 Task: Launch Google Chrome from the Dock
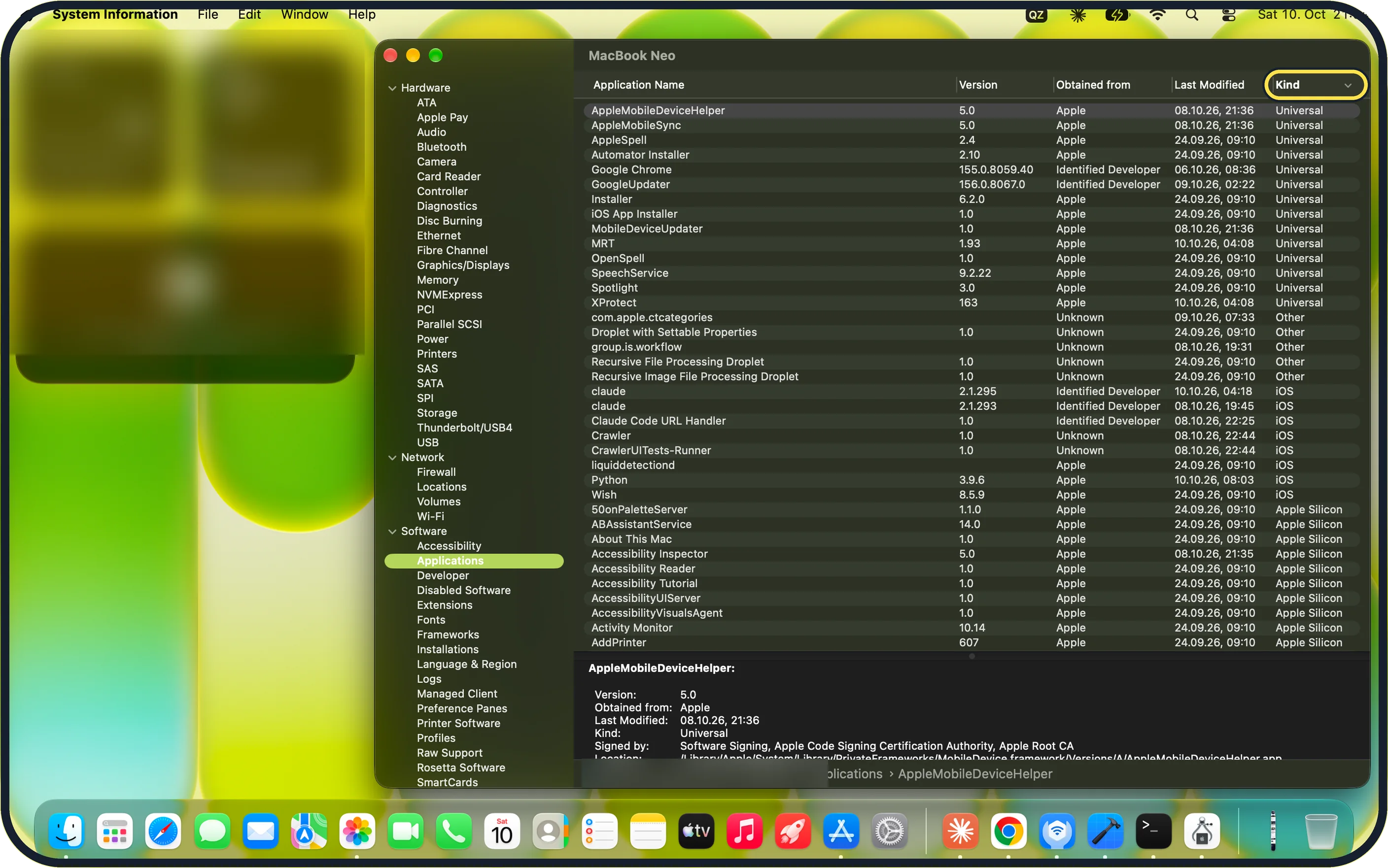pos(1008,831)
